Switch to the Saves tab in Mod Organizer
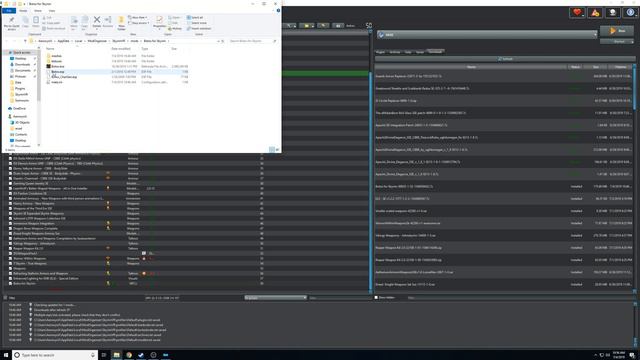640x360 pixels. pos(420,52)
